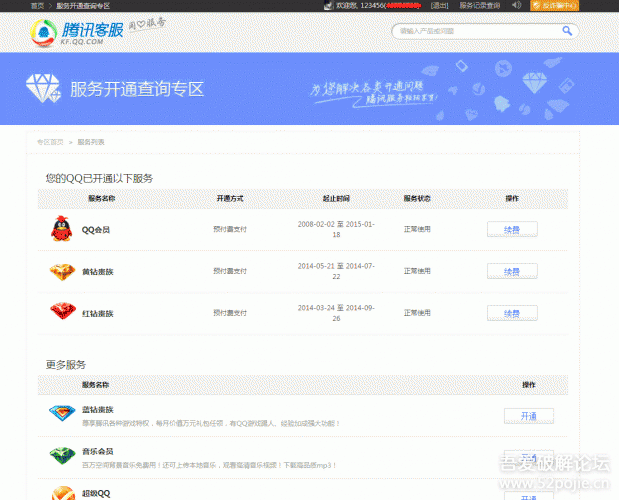Click the 起止时间 column header
The image size is (619, 500).
tap(336, 199)
